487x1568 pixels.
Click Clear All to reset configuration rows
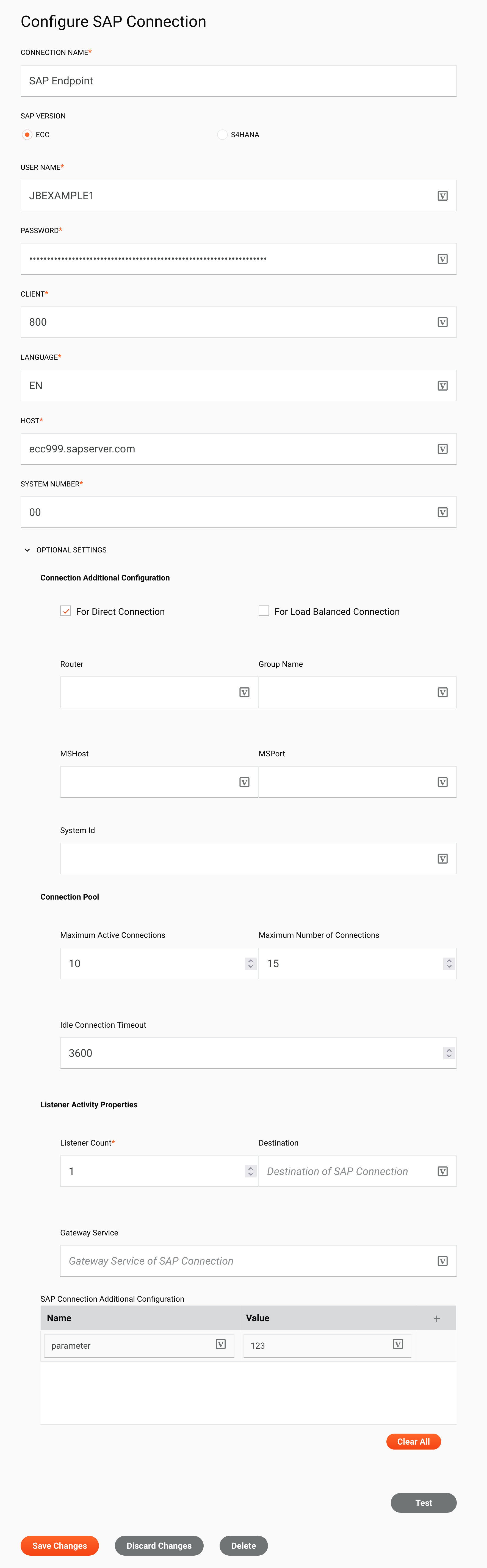[x=413, y=1441]
